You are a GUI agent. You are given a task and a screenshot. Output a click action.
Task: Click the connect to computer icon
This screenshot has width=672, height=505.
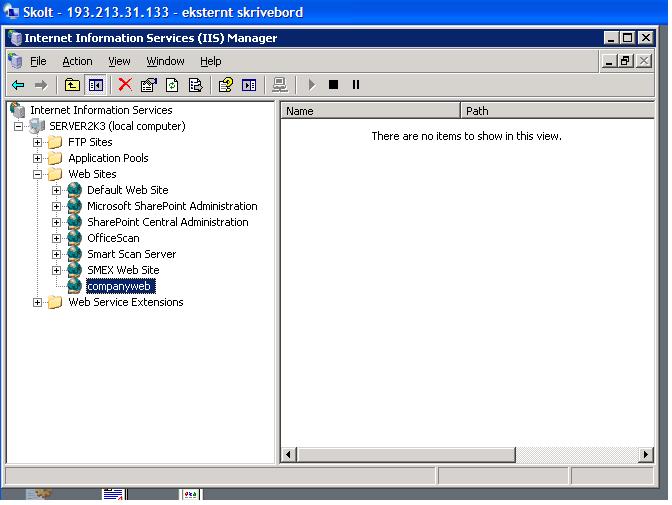pyautogui.click(x=280, y=85)
